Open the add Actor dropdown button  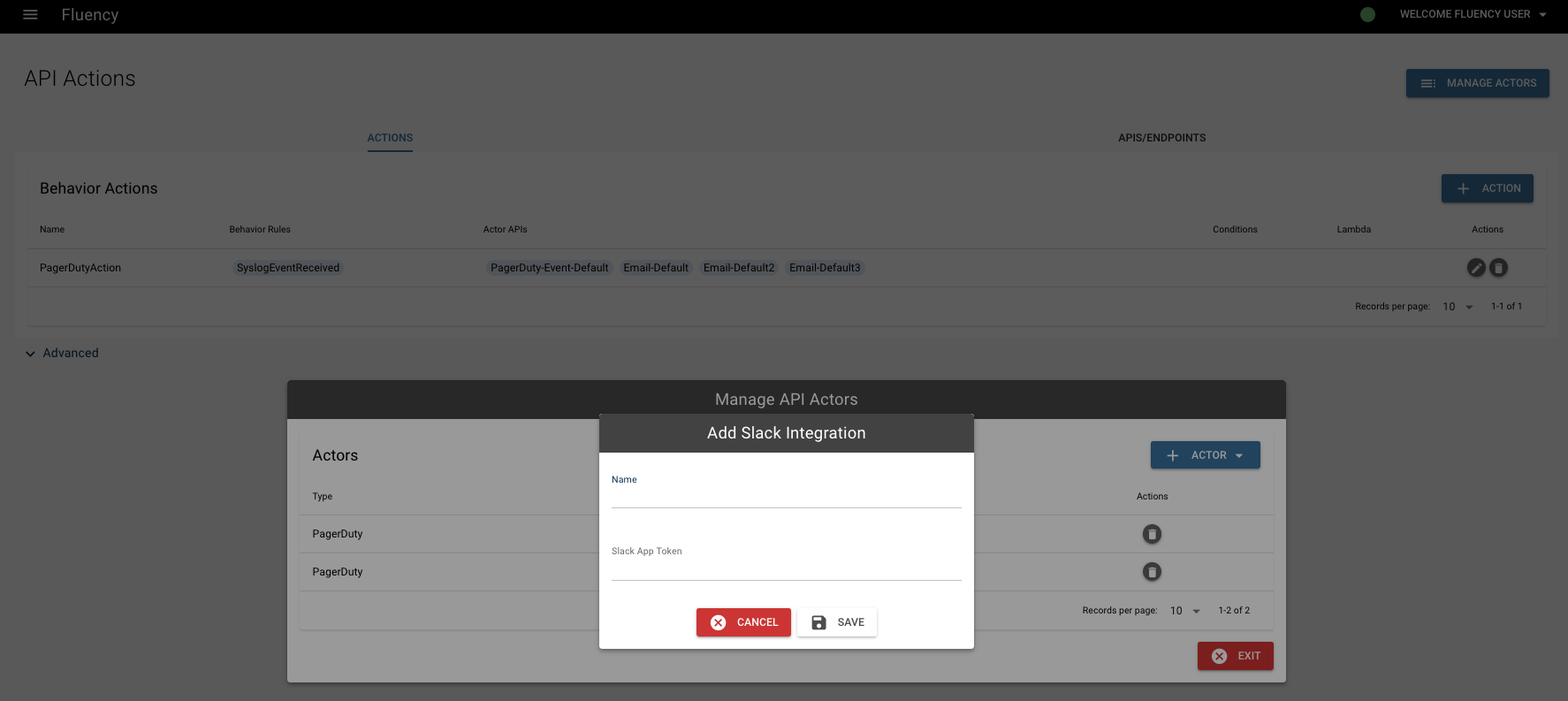pyautogui.click(x=1205, y=455)
